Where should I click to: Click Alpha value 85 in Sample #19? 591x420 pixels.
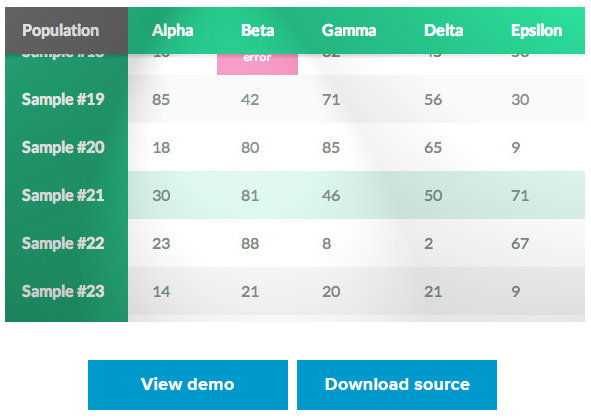(x=161, y=100)
